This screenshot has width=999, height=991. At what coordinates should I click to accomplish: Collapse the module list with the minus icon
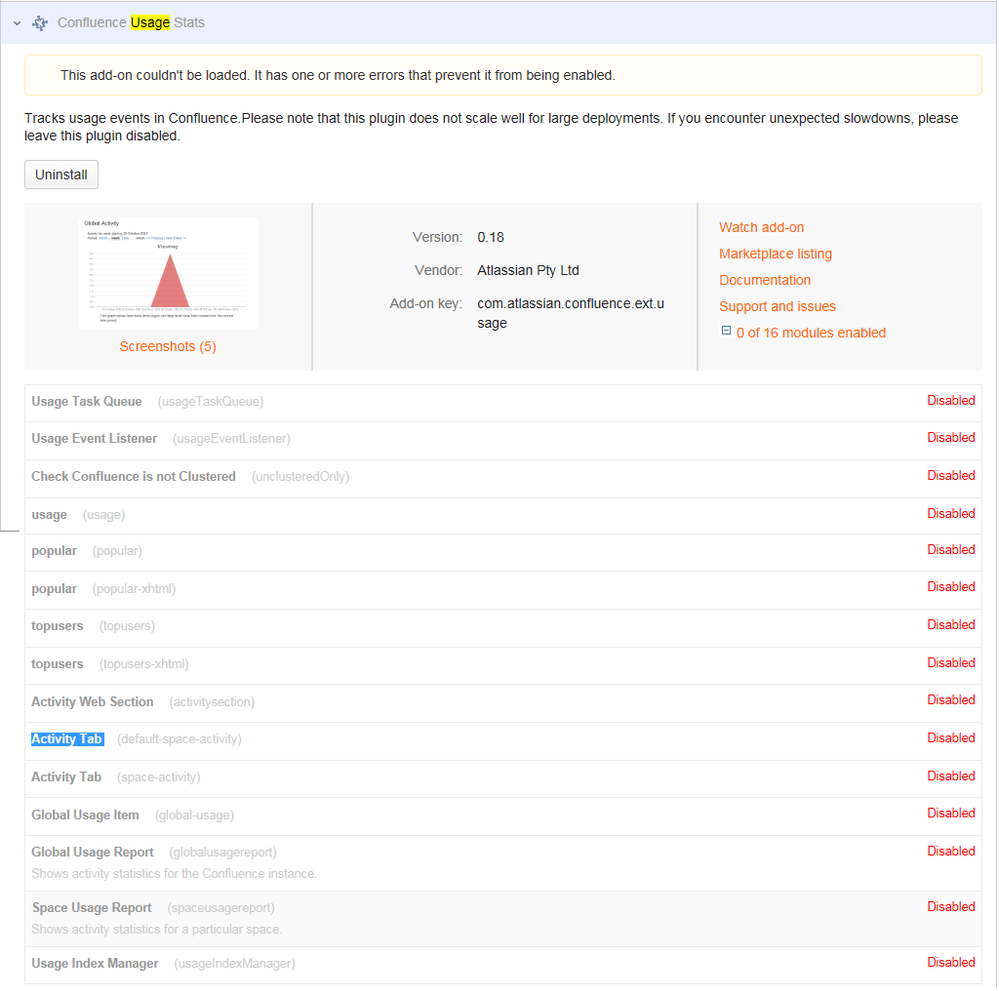point(726,331)
